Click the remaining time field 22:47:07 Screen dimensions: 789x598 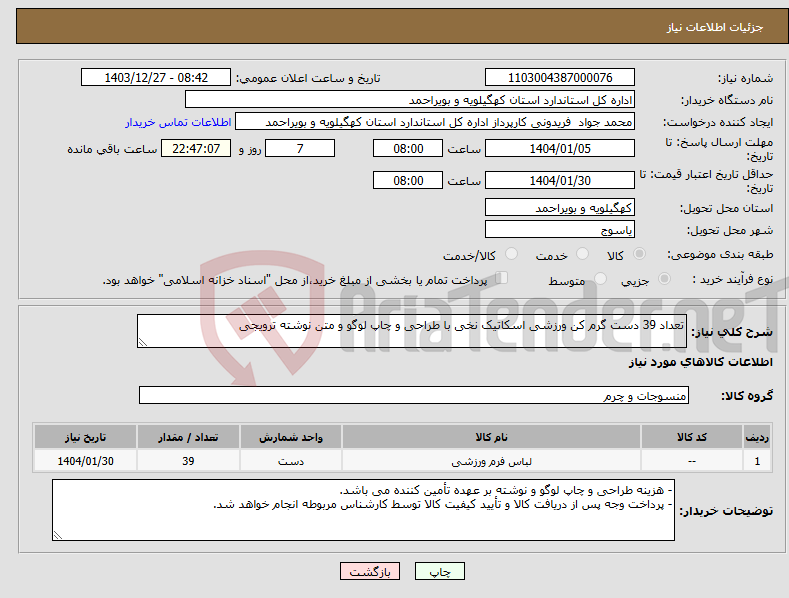pyautogui.click(x=196, y=148)
